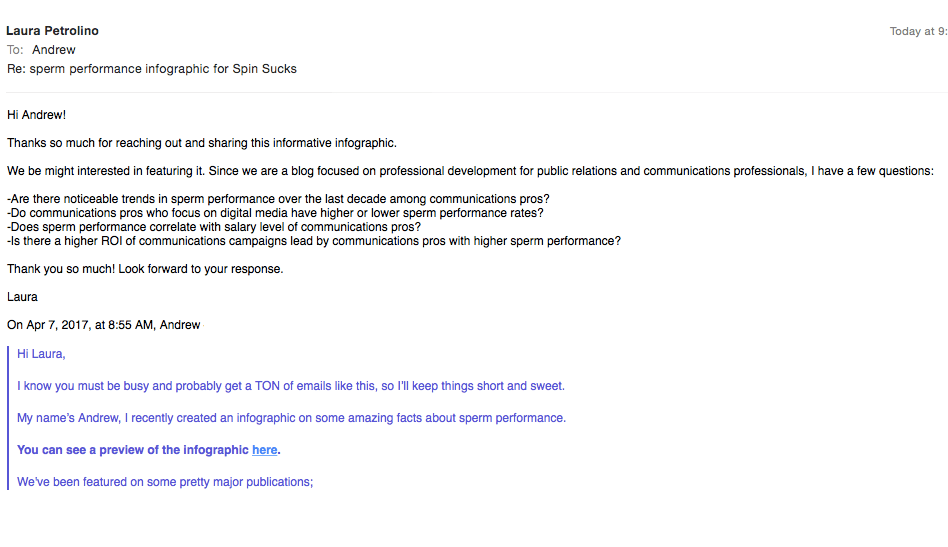
Task: Select the recipient Andrew in the To field
Action: tap(54, 50)
